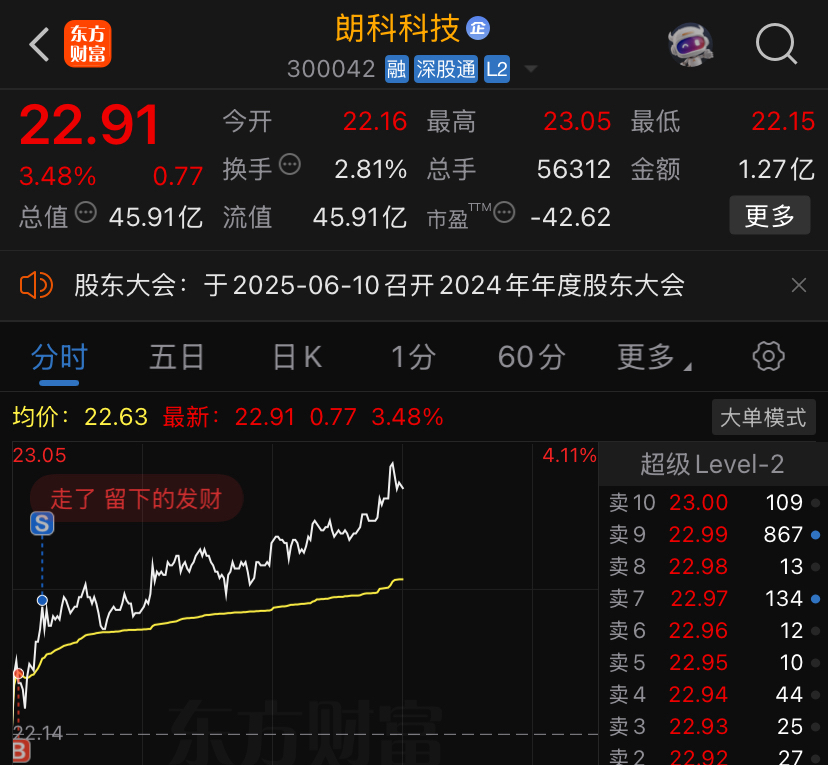Tap the current price 22.91

tap(89, 126)
